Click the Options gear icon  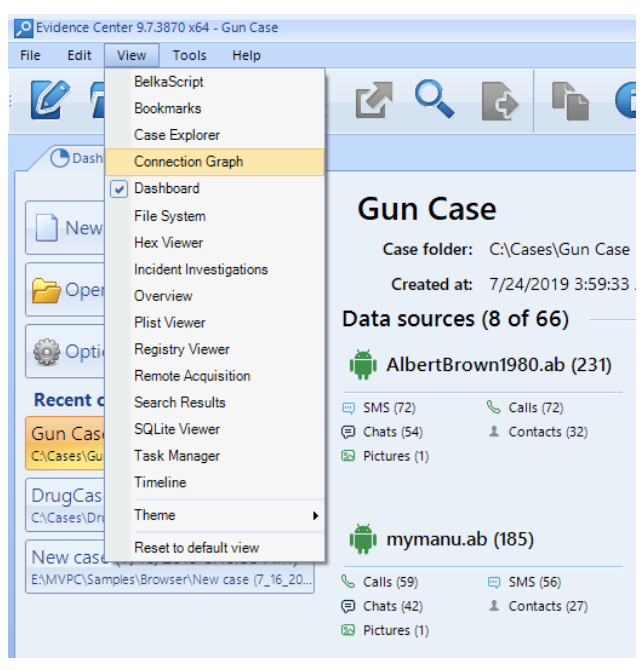click(x=47, y=352)
